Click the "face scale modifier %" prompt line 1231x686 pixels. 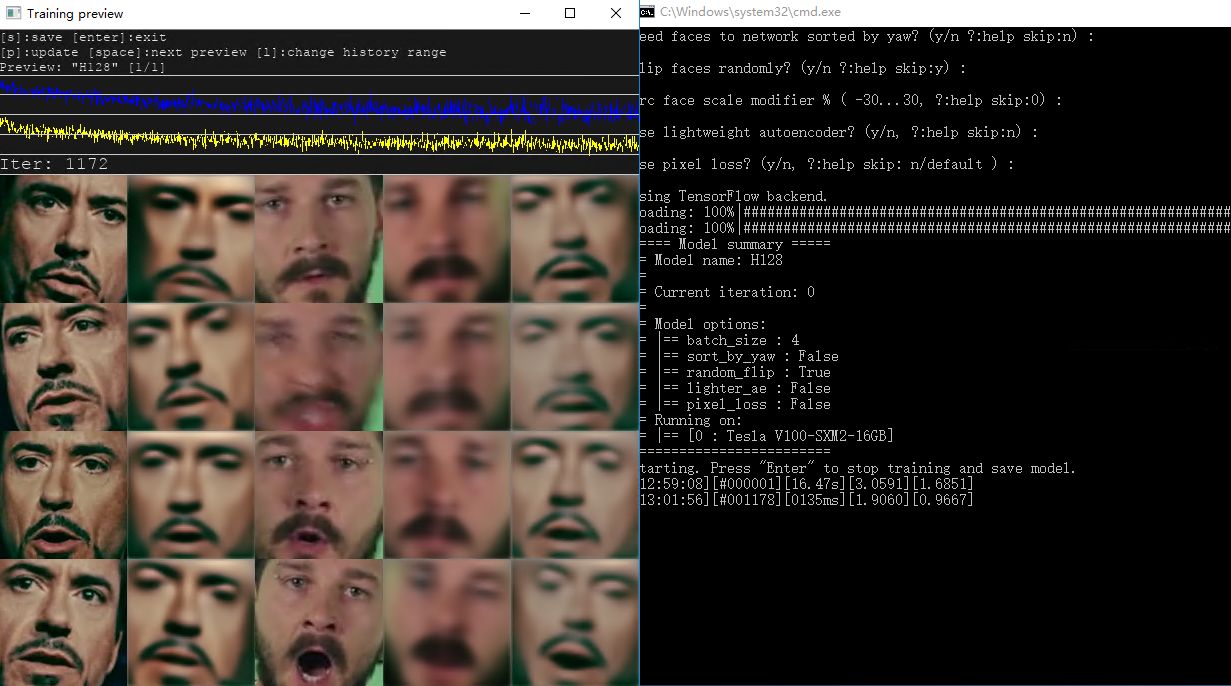point(851,101)
